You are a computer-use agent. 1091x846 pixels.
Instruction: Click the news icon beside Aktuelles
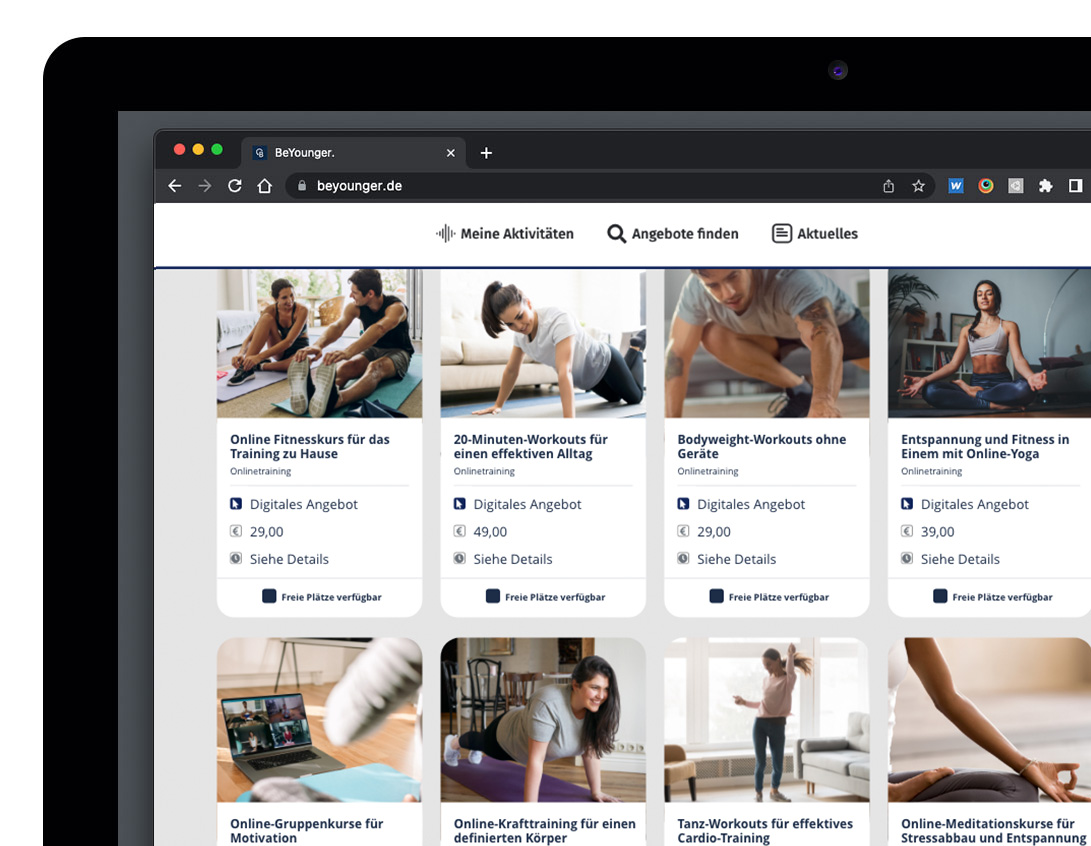pos(782,234)
